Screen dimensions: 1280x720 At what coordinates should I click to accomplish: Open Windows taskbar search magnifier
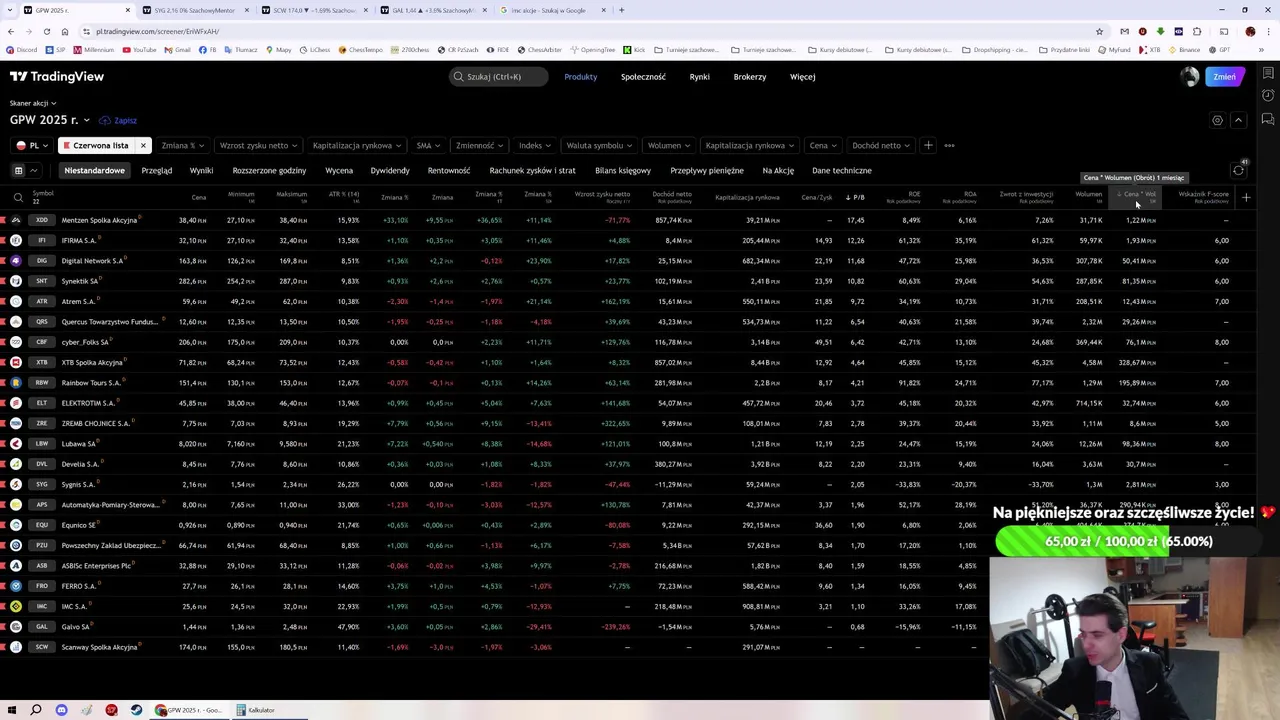(x=35, y=710)
